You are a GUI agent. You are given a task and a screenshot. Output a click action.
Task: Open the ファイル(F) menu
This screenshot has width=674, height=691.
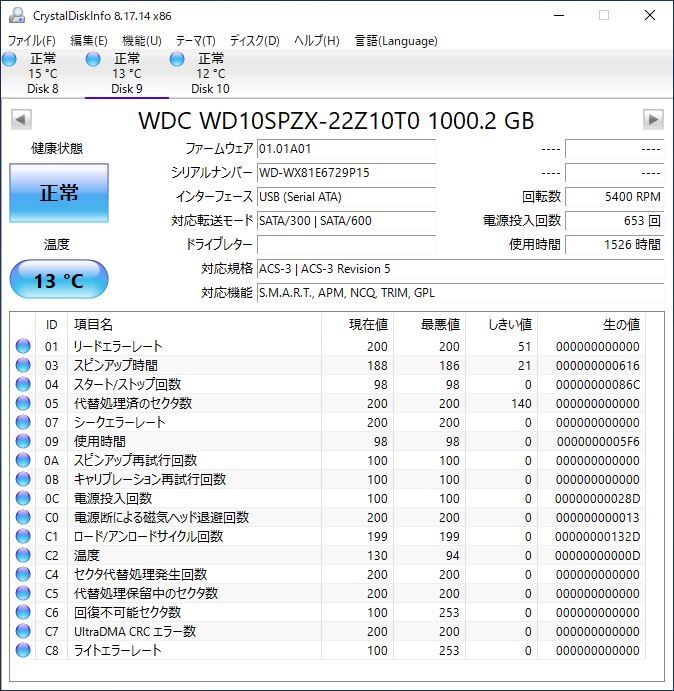32,41
